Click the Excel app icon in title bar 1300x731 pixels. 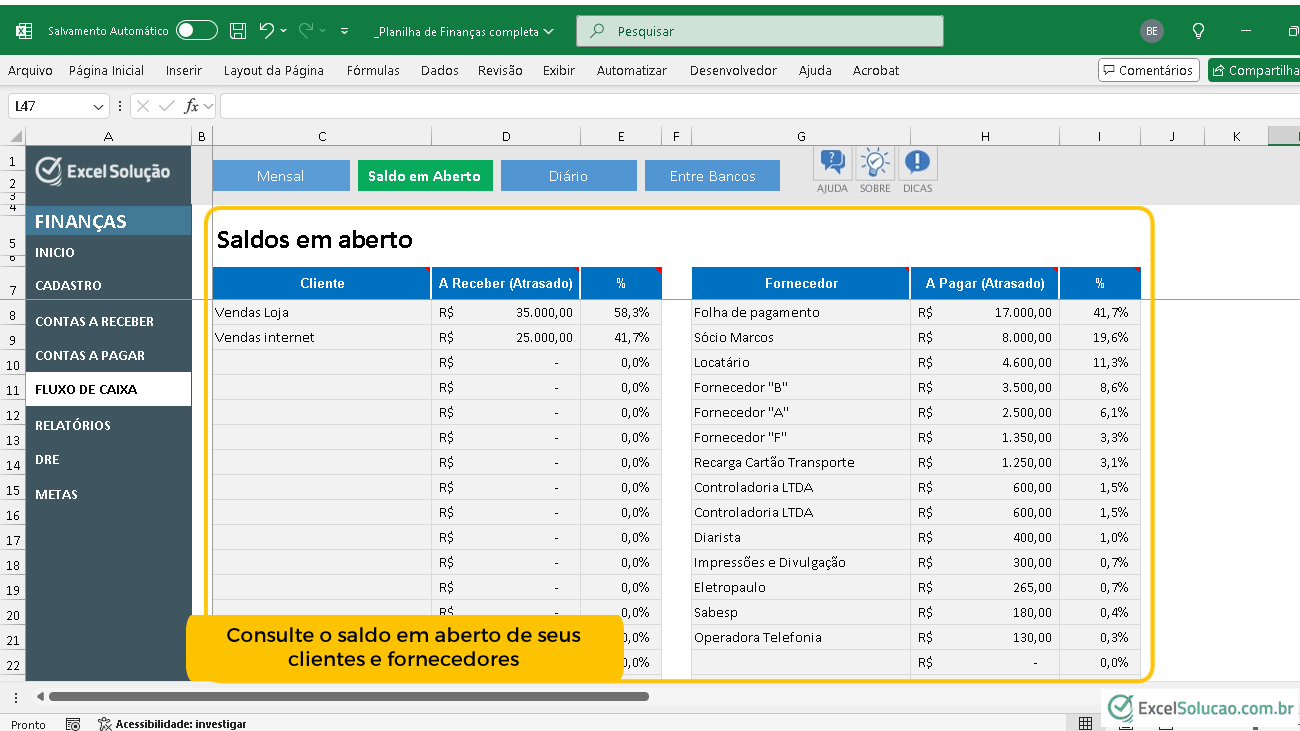click(24, 31)
